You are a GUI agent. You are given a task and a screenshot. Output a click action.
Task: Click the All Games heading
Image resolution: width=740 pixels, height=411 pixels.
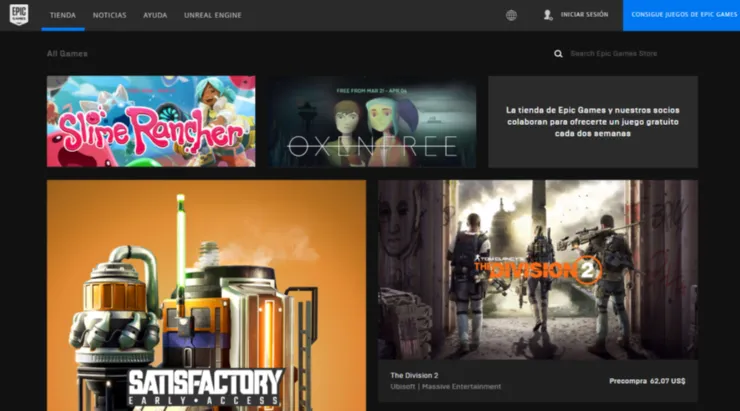point(67,54)
